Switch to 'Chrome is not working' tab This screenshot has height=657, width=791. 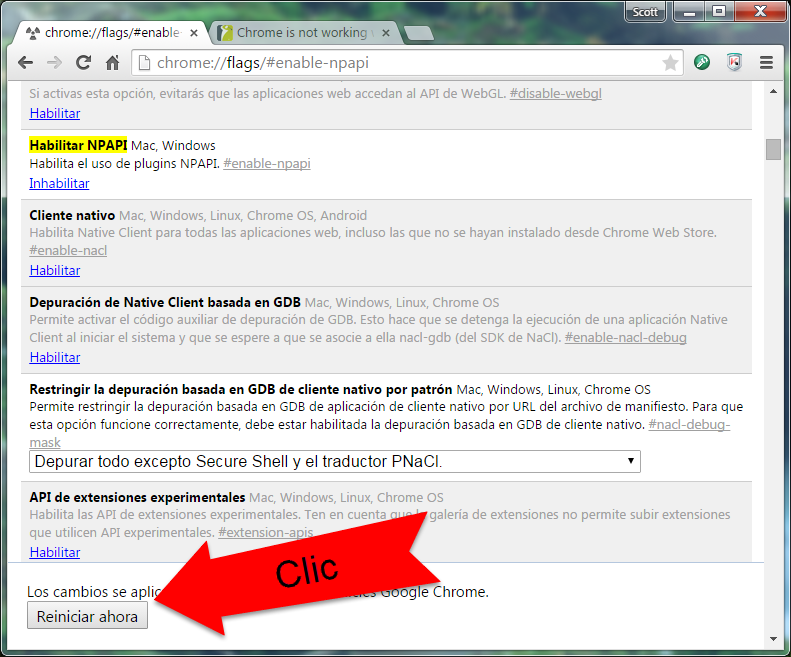pyautogui.click(x=300, y=33)
